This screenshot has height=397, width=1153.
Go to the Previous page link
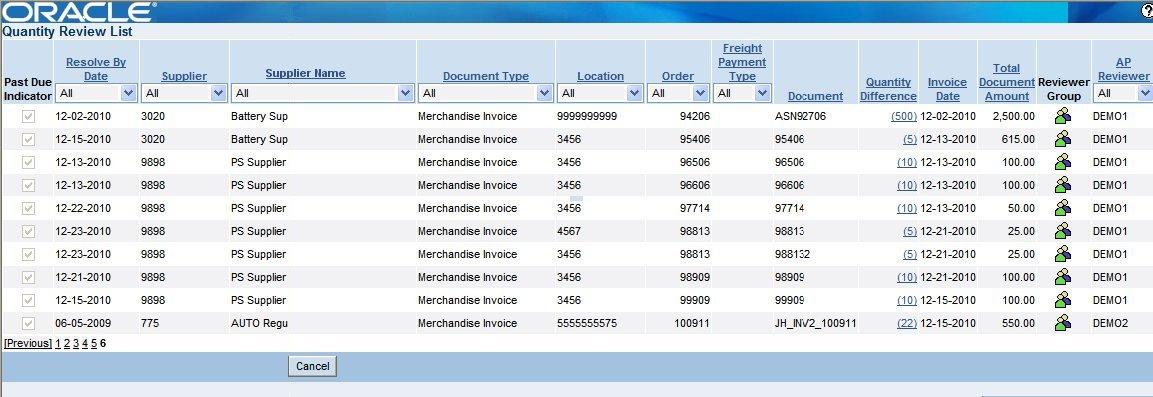click(28, 343)
